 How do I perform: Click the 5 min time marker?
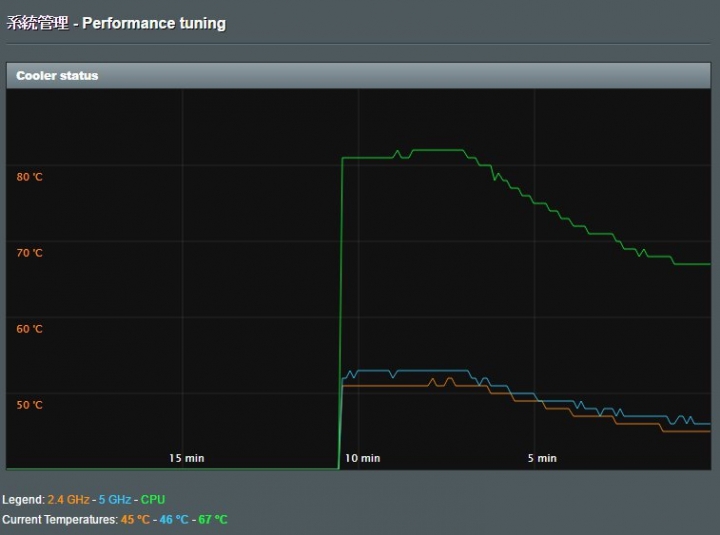pos(542,458)
